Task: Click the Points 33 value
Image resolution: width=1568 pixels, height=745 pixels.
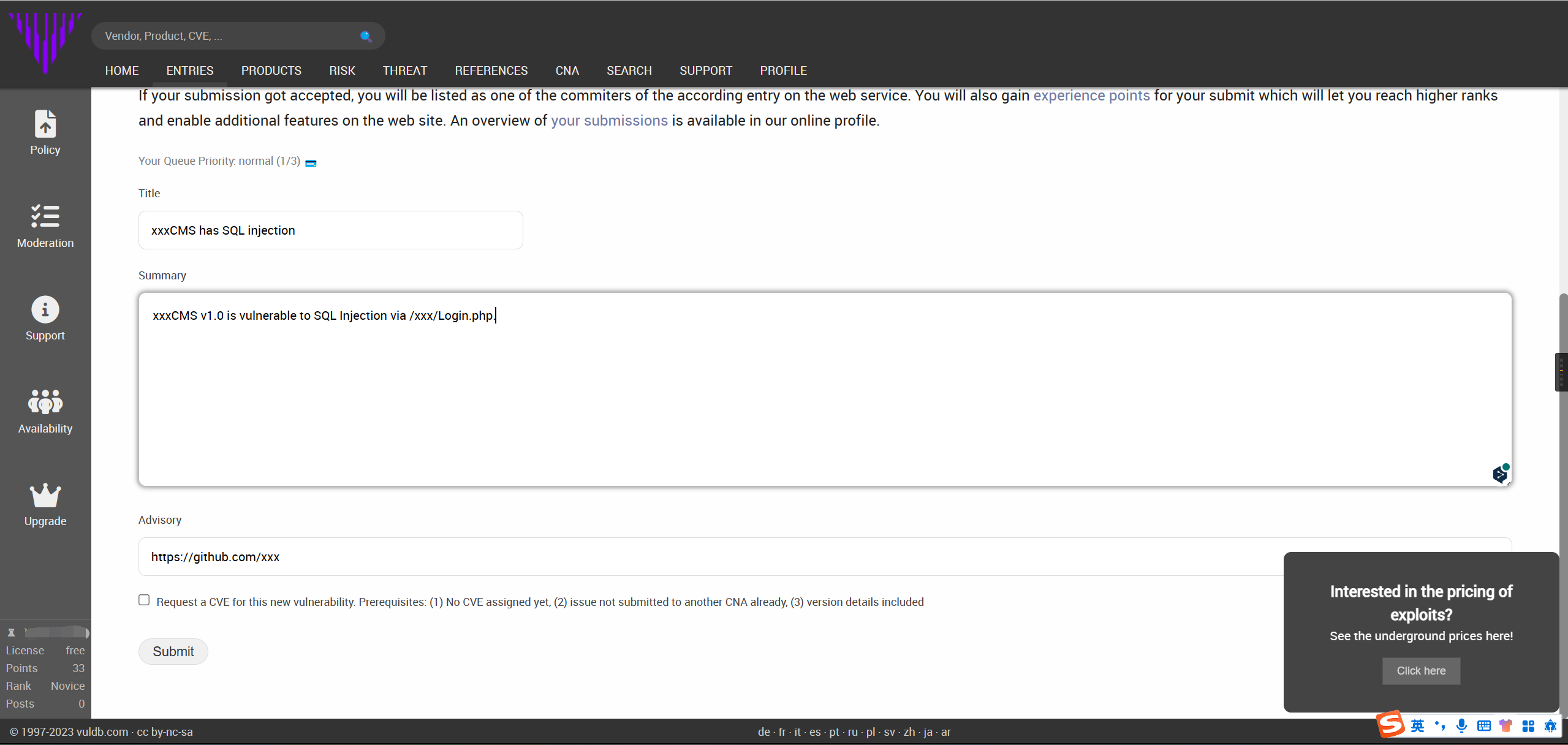Action: coord(78,668)
